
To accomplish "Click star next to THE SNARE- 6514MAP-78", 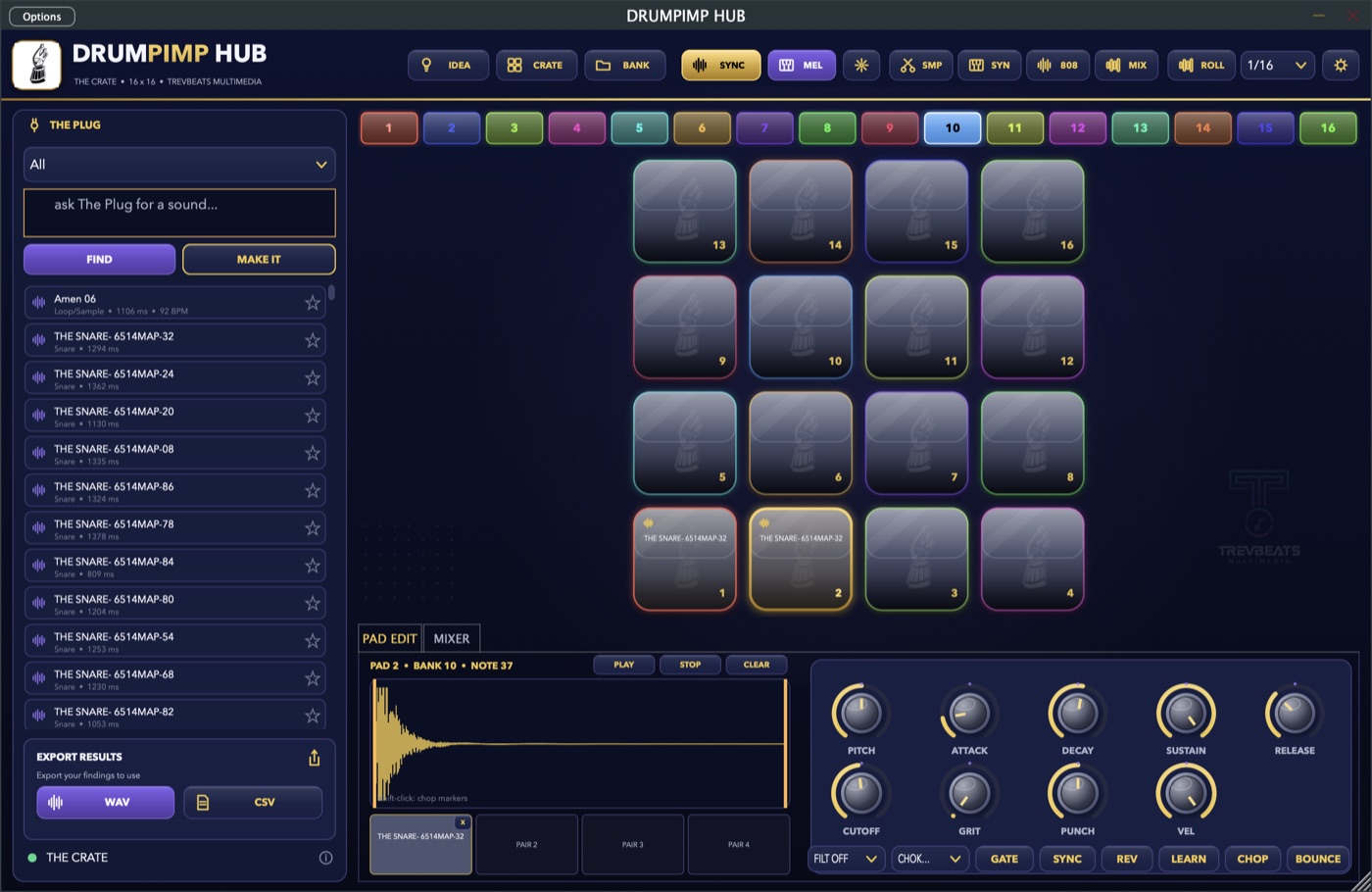I will pos(313,528).
